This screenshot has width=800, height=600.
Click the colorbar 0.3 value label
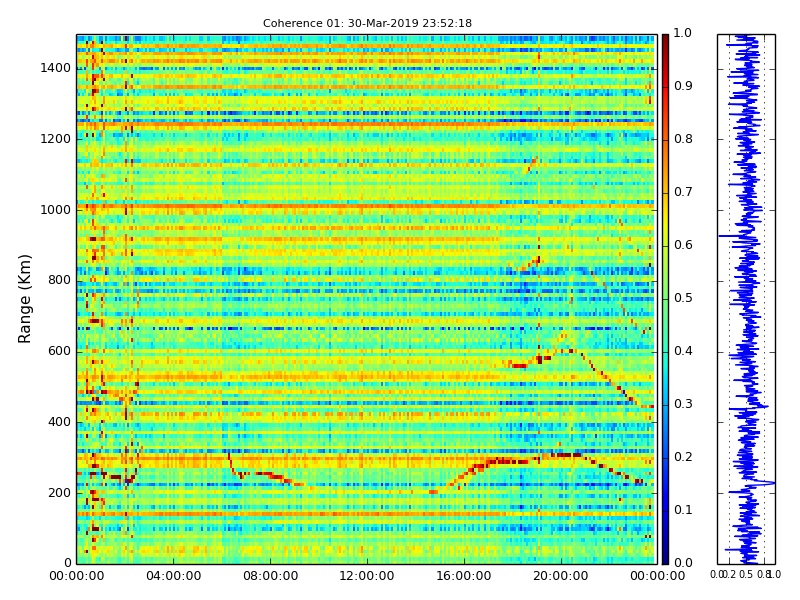point(683,404)
